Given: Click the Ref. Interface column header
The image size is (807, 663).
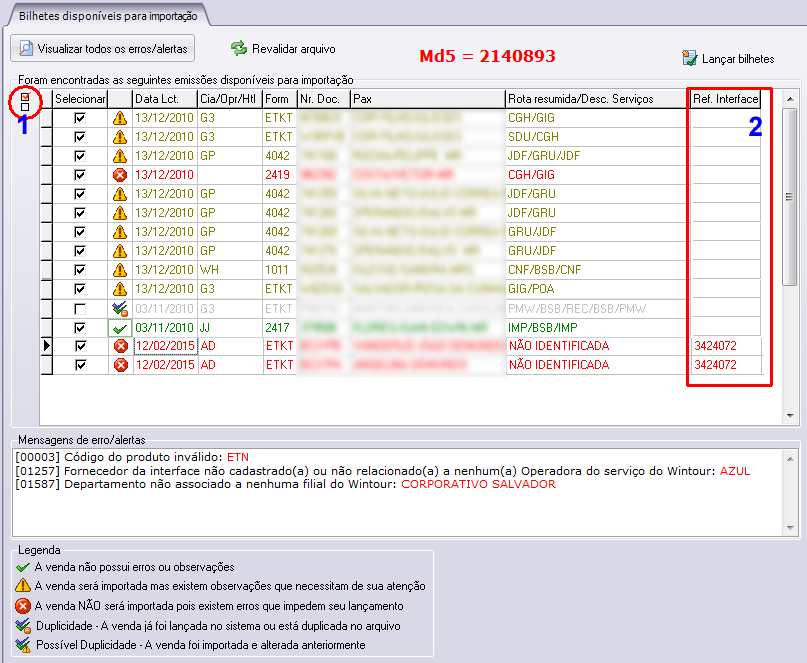Looking at the screenshot, I should pyautogui.click(x=726, y=99).
